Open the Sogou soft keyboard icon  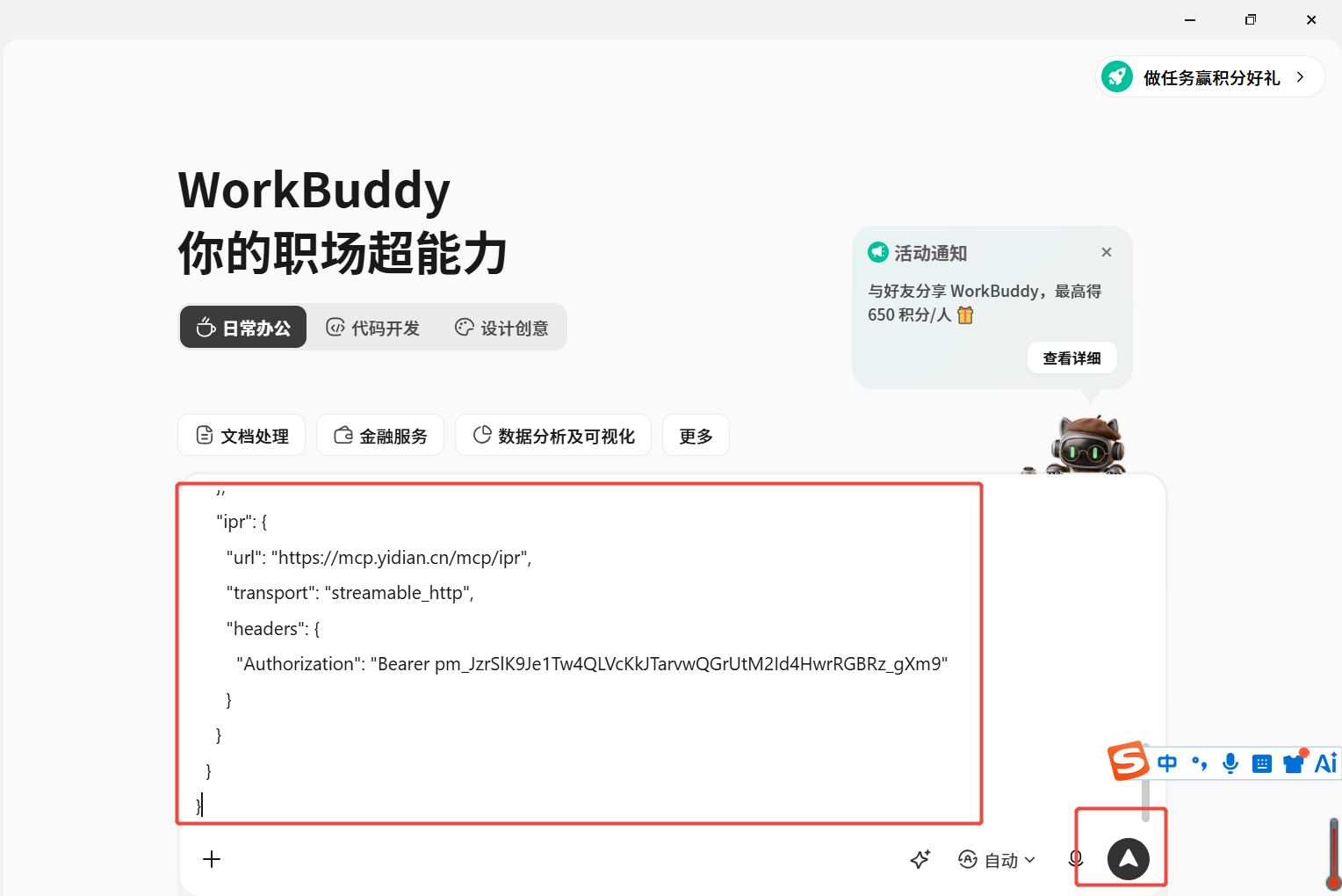pyautogui.click(x=1262, y=763)
